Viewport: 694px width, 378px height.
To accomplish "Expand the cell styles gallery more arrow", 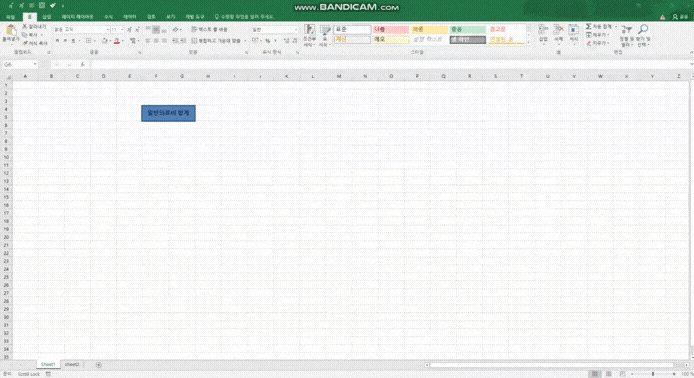I will pos(528,43).
